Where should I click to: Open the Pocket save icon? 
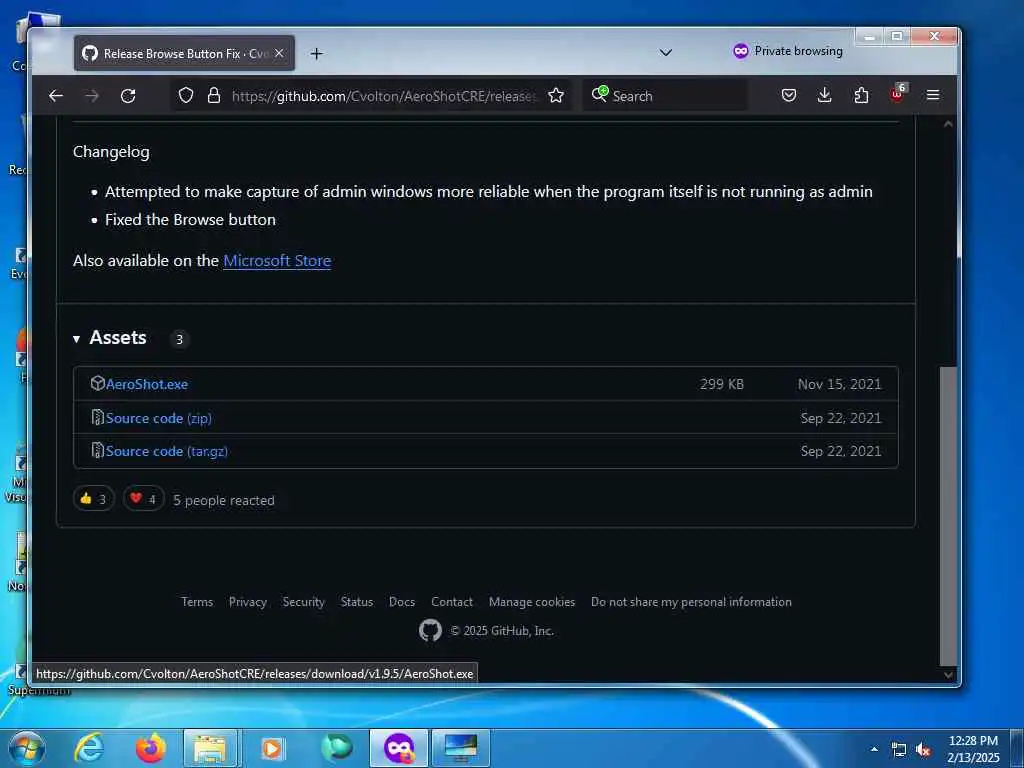click(x=789, y=95)
